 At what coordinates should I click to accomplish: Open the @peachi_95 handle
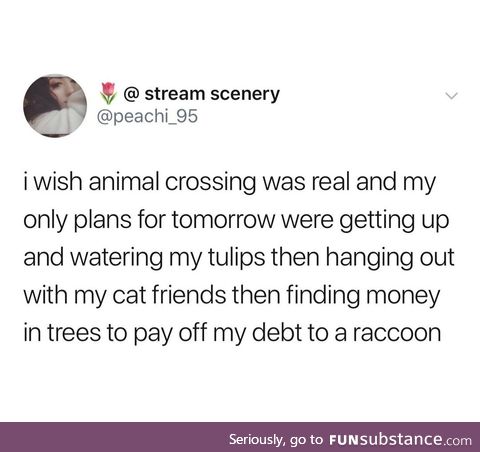click(147, 117)
